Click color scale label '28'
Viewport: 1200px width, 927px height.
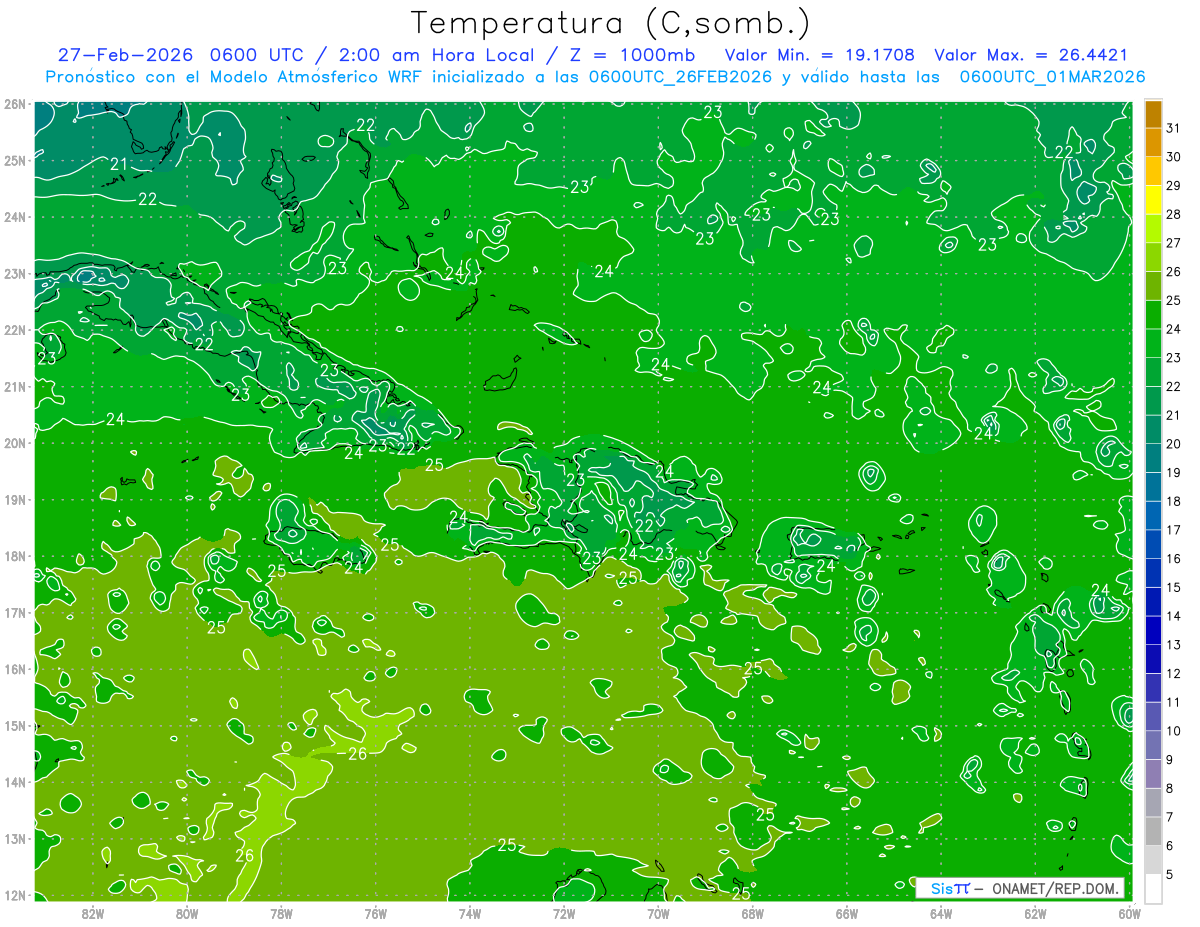[1174, 214]
